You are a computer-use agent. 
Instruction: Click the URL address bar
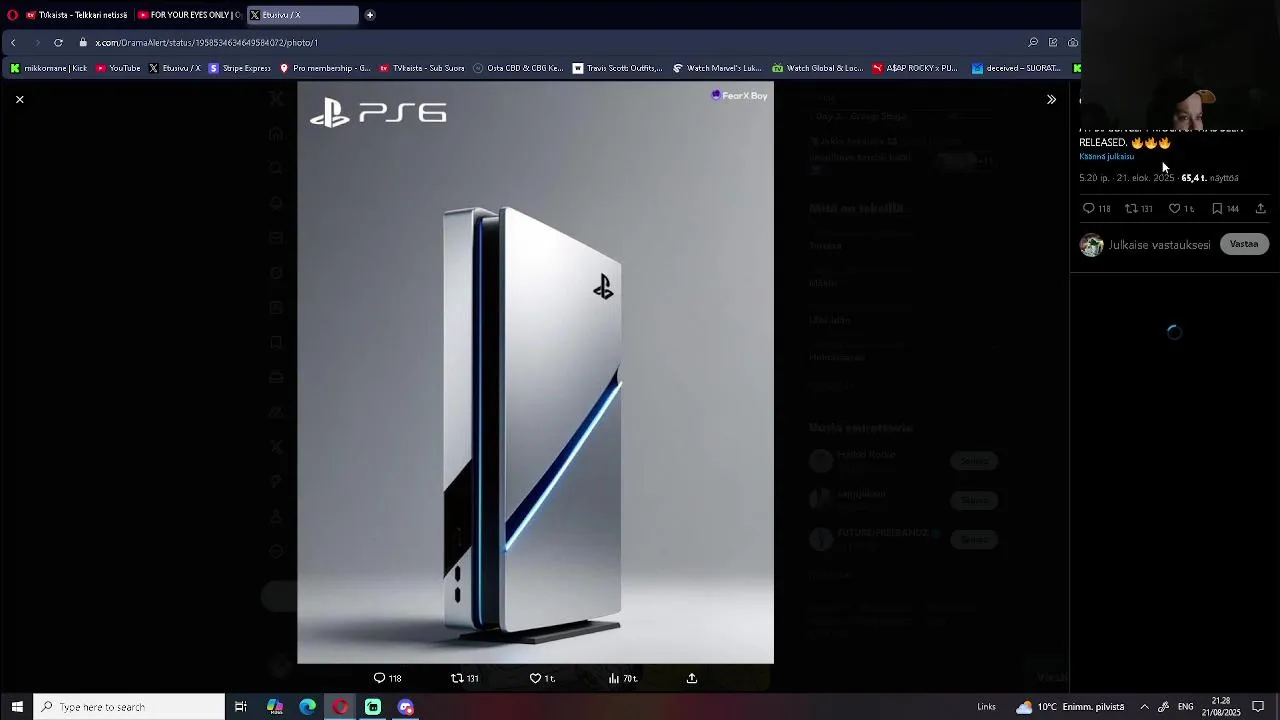coord(550,42)
